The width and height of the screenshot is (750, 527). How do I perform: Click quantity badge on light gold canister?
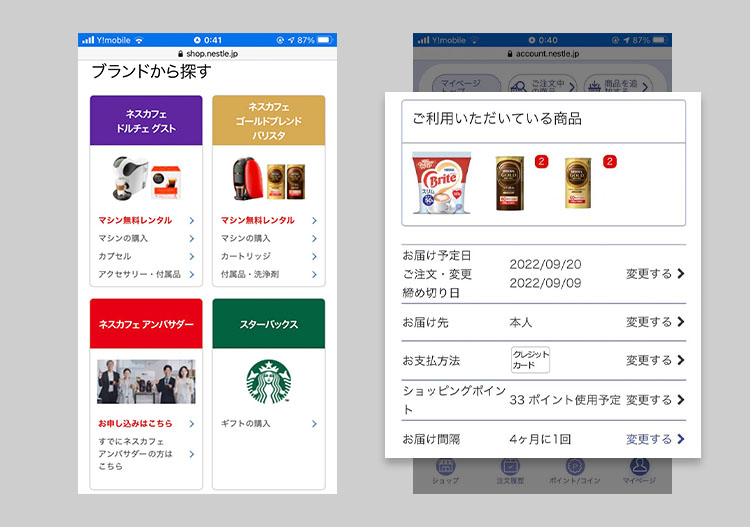[x=609, y=162]
